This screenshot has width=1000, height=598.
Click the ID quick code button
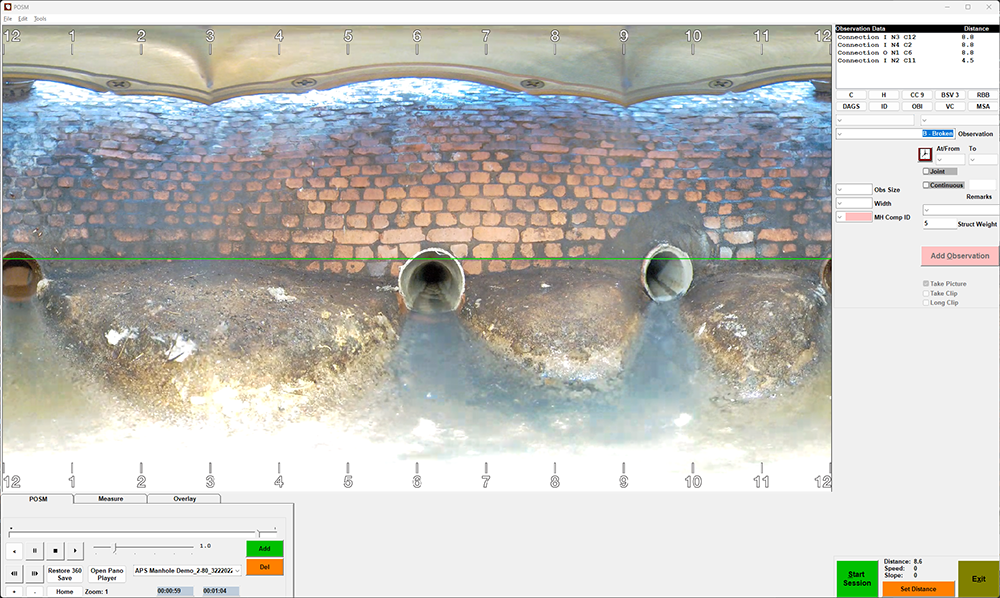tap(884, 106)
